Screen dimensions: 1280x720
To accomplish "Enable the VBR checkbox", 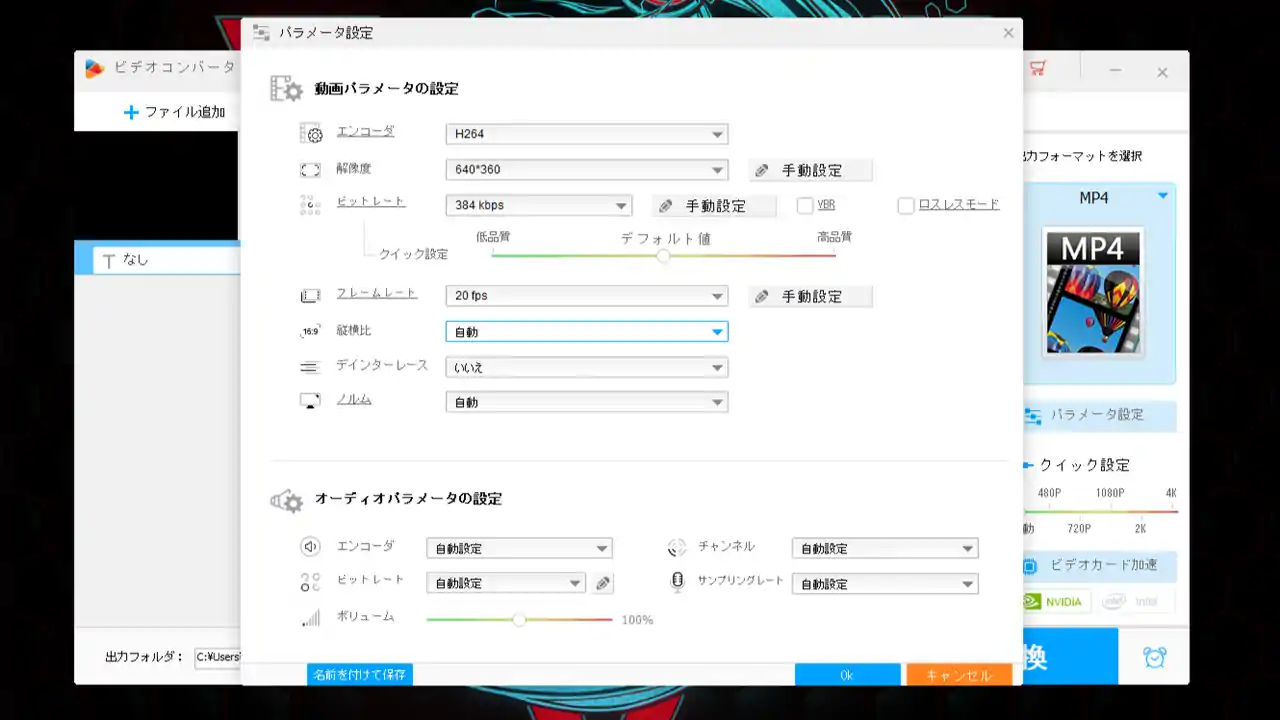I will (x=805, y=205).
